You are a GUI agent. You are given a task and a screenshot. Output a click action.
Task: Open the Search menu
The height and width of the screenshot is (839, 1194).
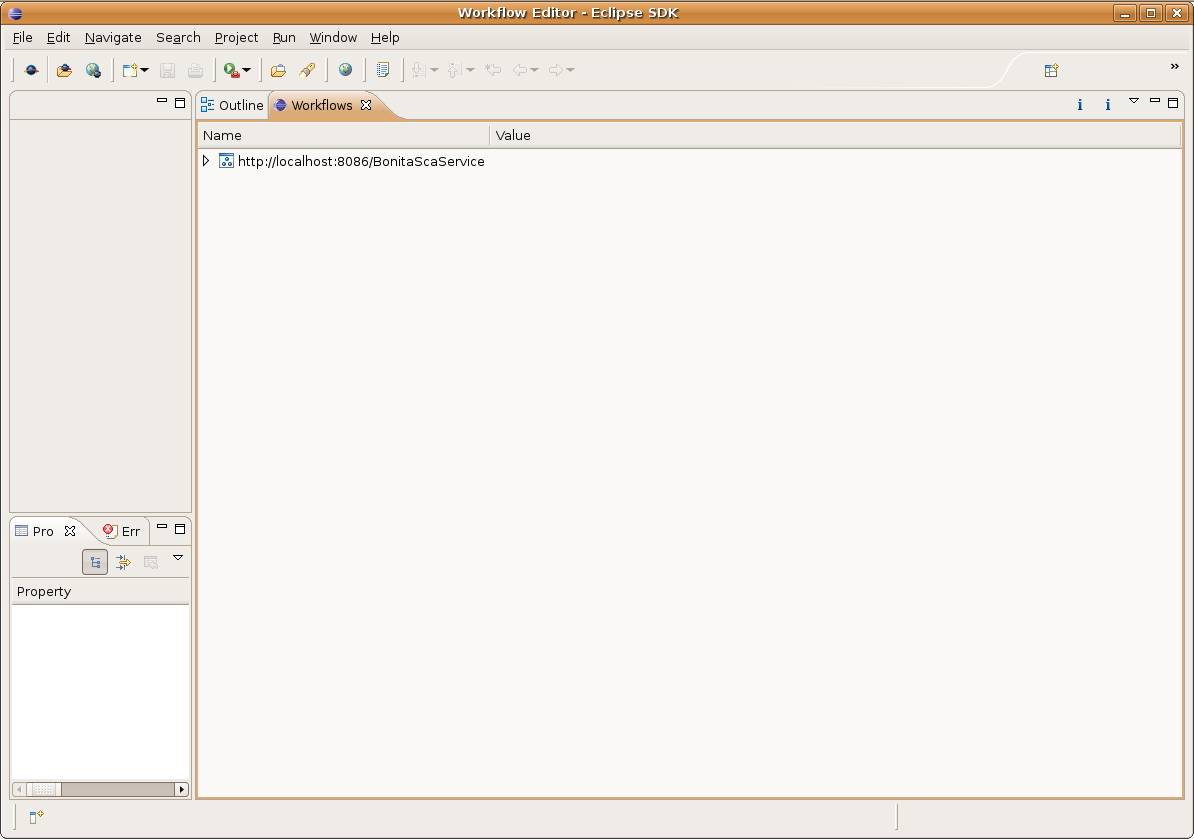pos(178,37)
